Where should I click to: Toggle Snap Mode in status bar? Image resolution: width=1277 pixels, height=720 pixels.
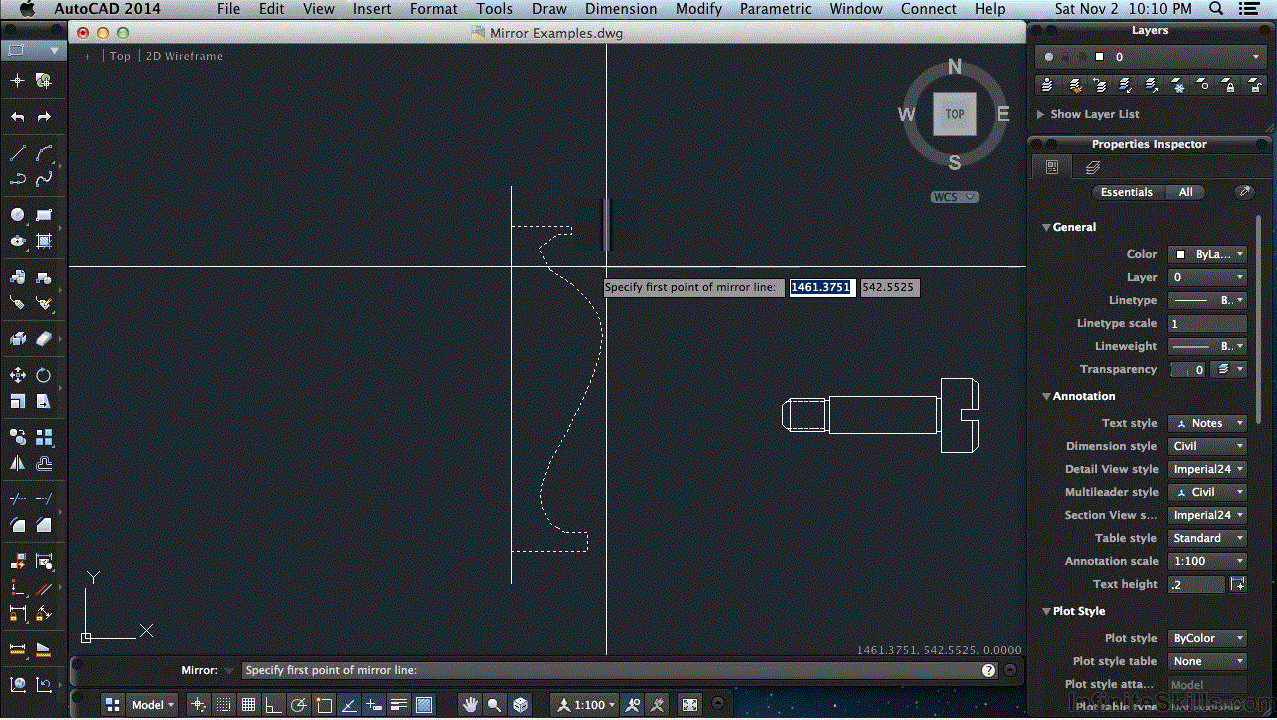[x=223, y=705]
